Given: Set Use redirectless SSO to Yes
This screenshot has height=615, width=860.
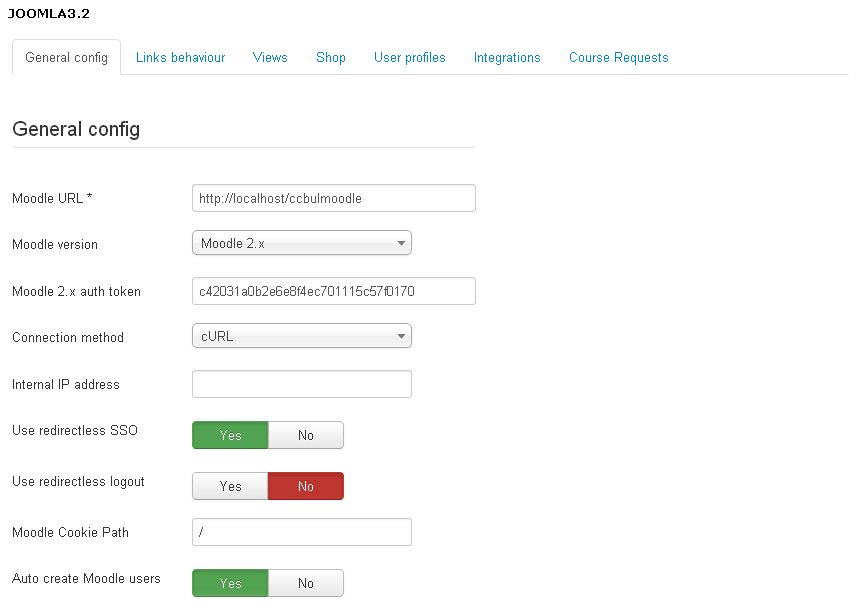Looking at the screenshot, I should [230, 435].
